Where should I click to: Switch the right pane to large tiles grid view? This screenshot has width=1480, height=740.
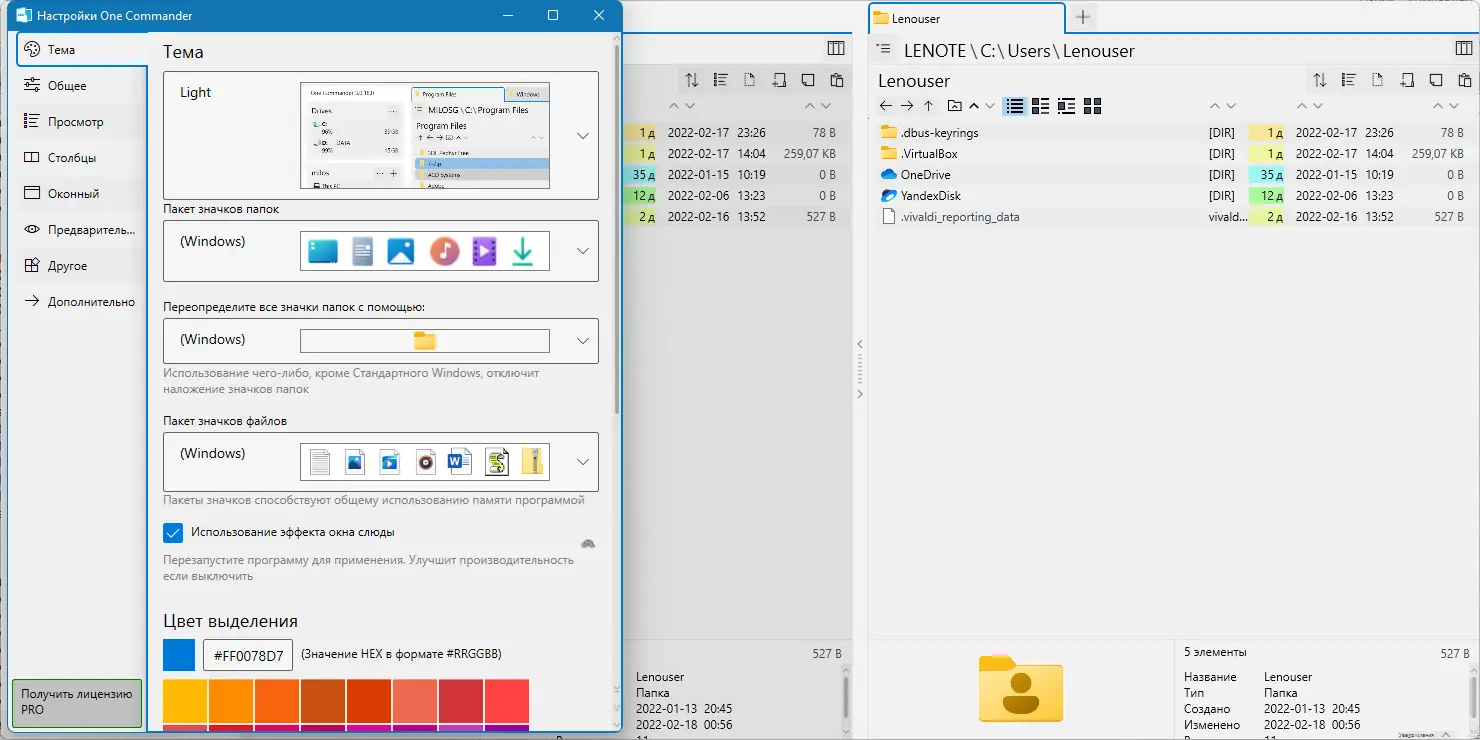pyautogui.click(x=1093, y=106)
